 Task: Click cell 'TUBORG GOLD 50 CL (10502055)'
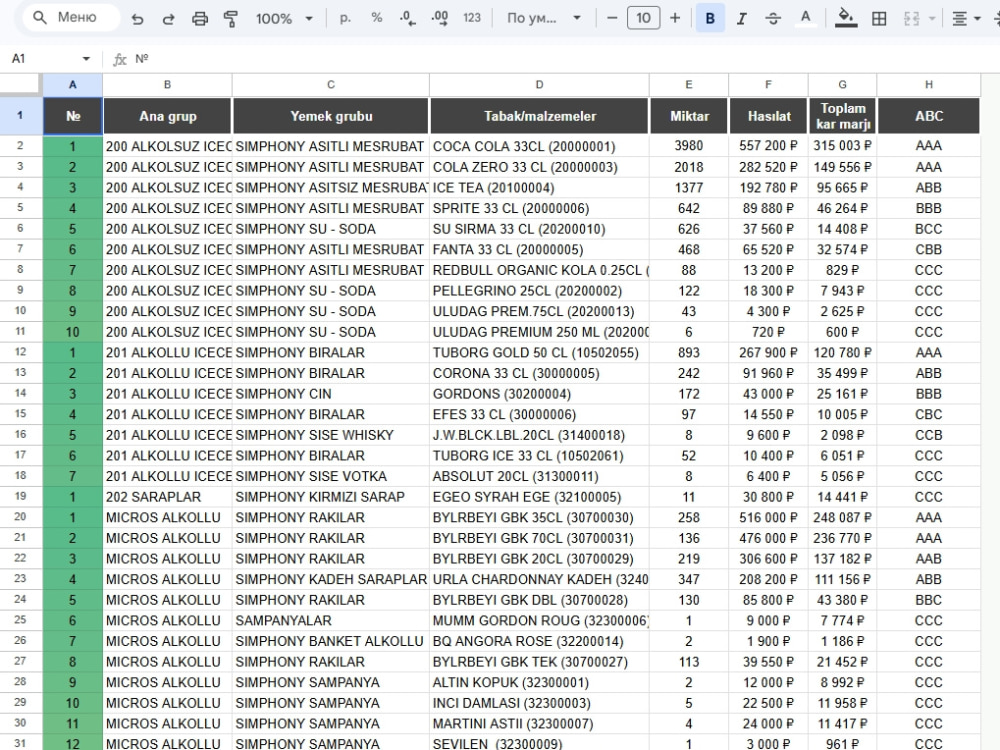[x=539, y=353]
